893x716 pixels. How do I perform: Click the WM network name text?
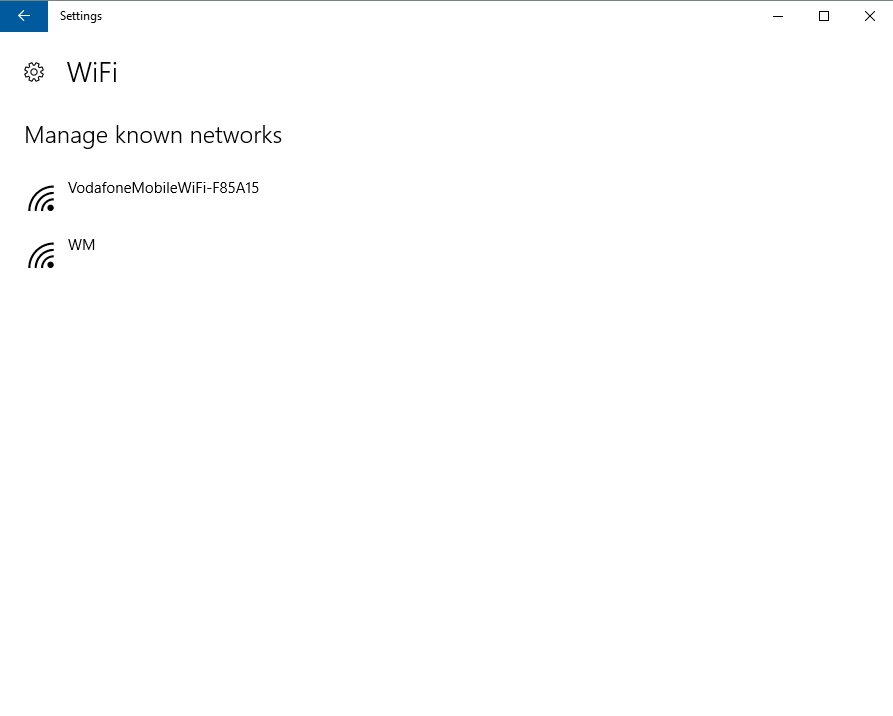[x=81, y=244]
